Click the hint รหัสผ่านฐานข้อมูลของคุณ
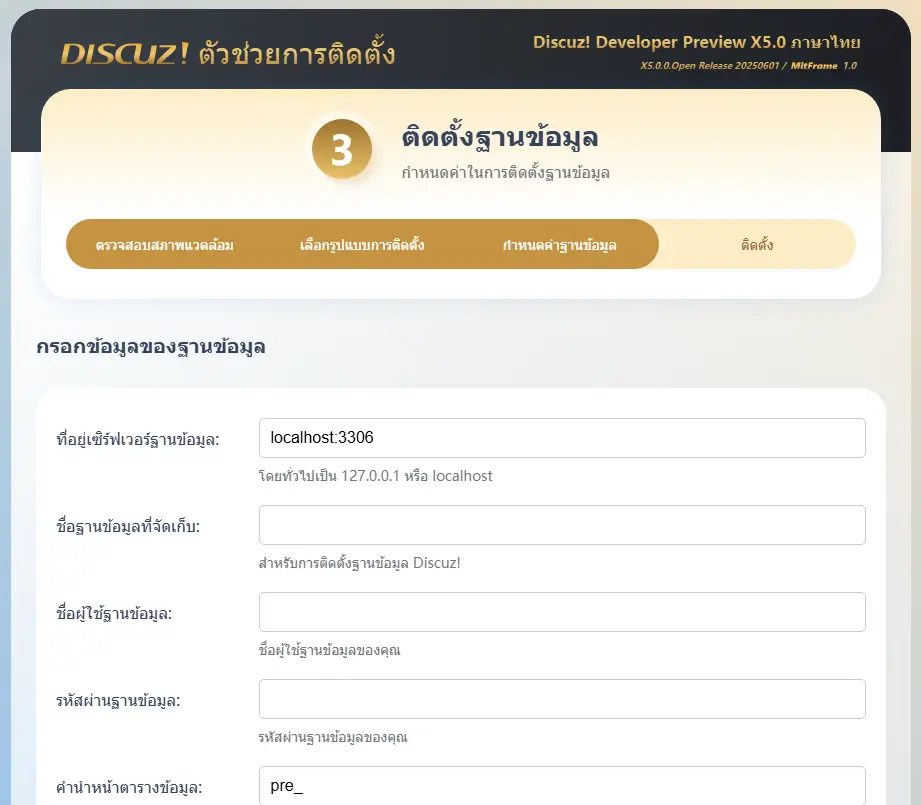Viewport: 921px width, 805px height. [333, 737]
